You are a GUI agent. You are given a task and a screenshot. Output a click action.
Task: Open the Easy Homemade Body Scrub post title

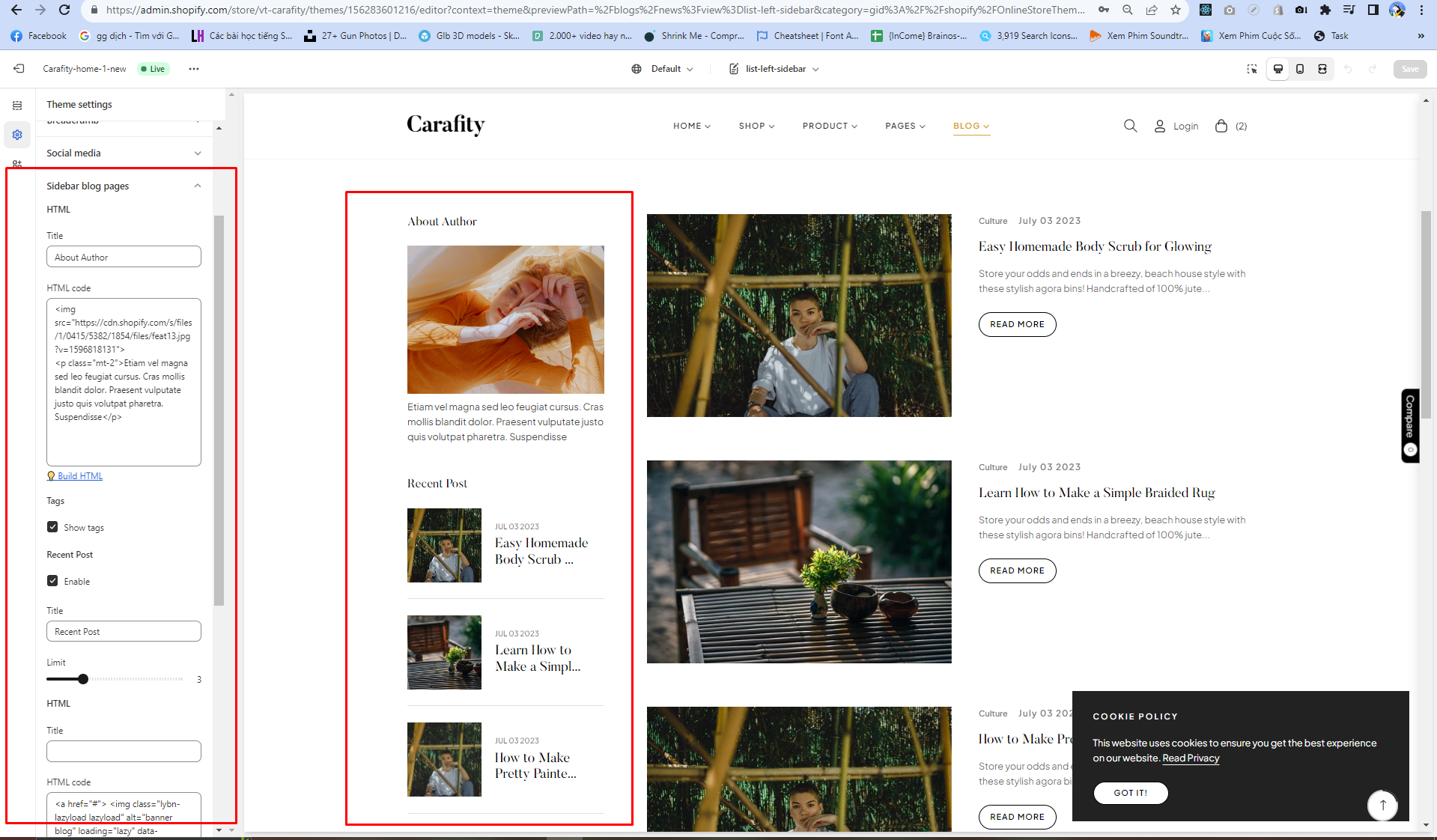(x=1095, y=246)
